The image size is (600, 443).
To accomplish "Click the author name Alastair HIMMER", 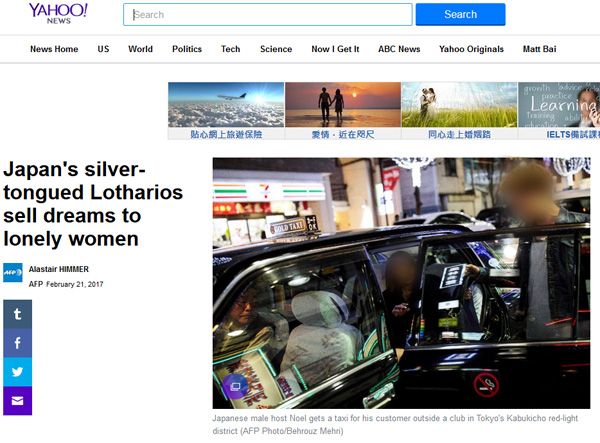I will [59, 269].
